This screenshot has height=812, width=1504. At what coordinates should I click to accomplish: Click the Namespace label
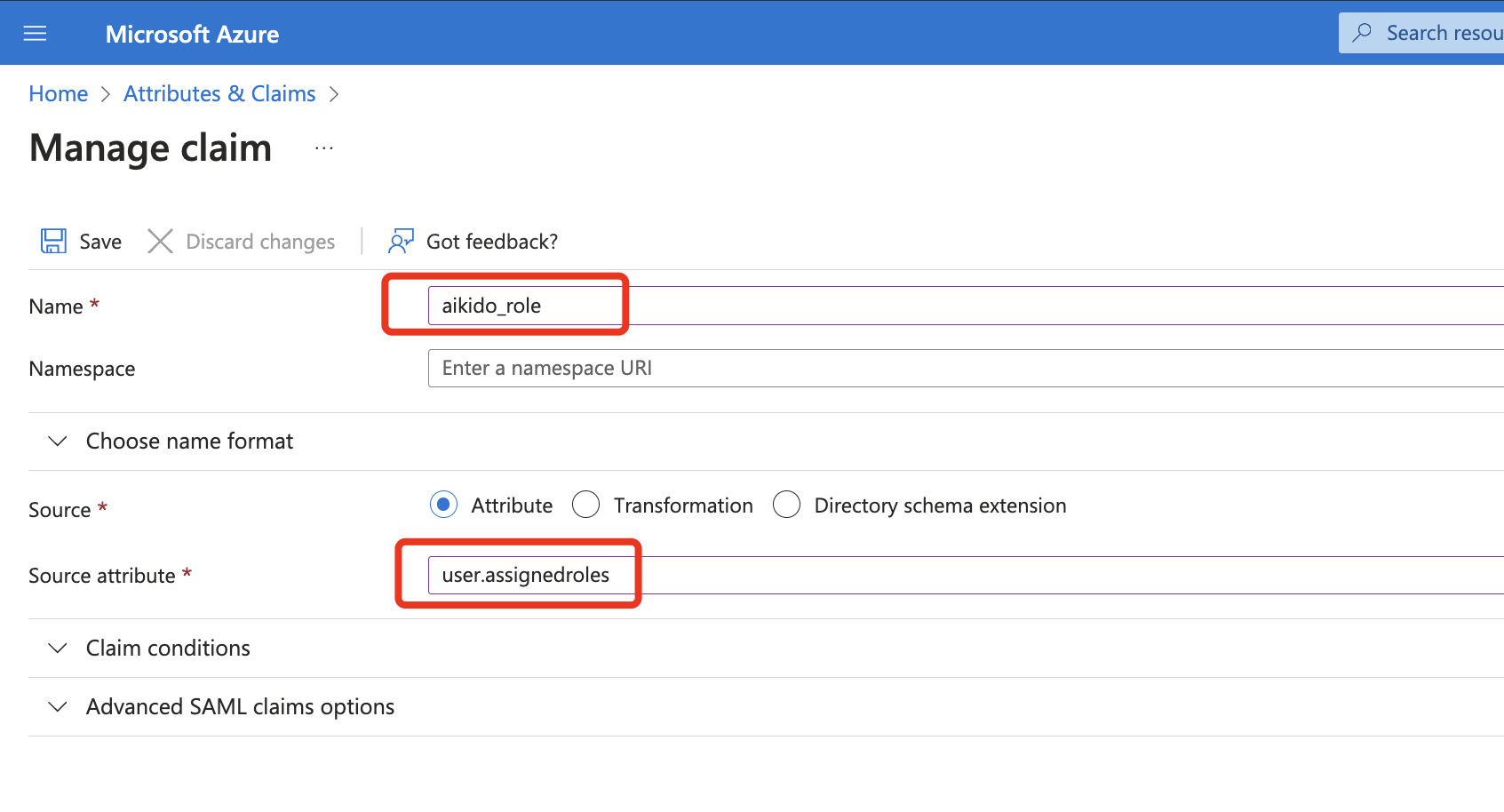click(x=82, y=369)
